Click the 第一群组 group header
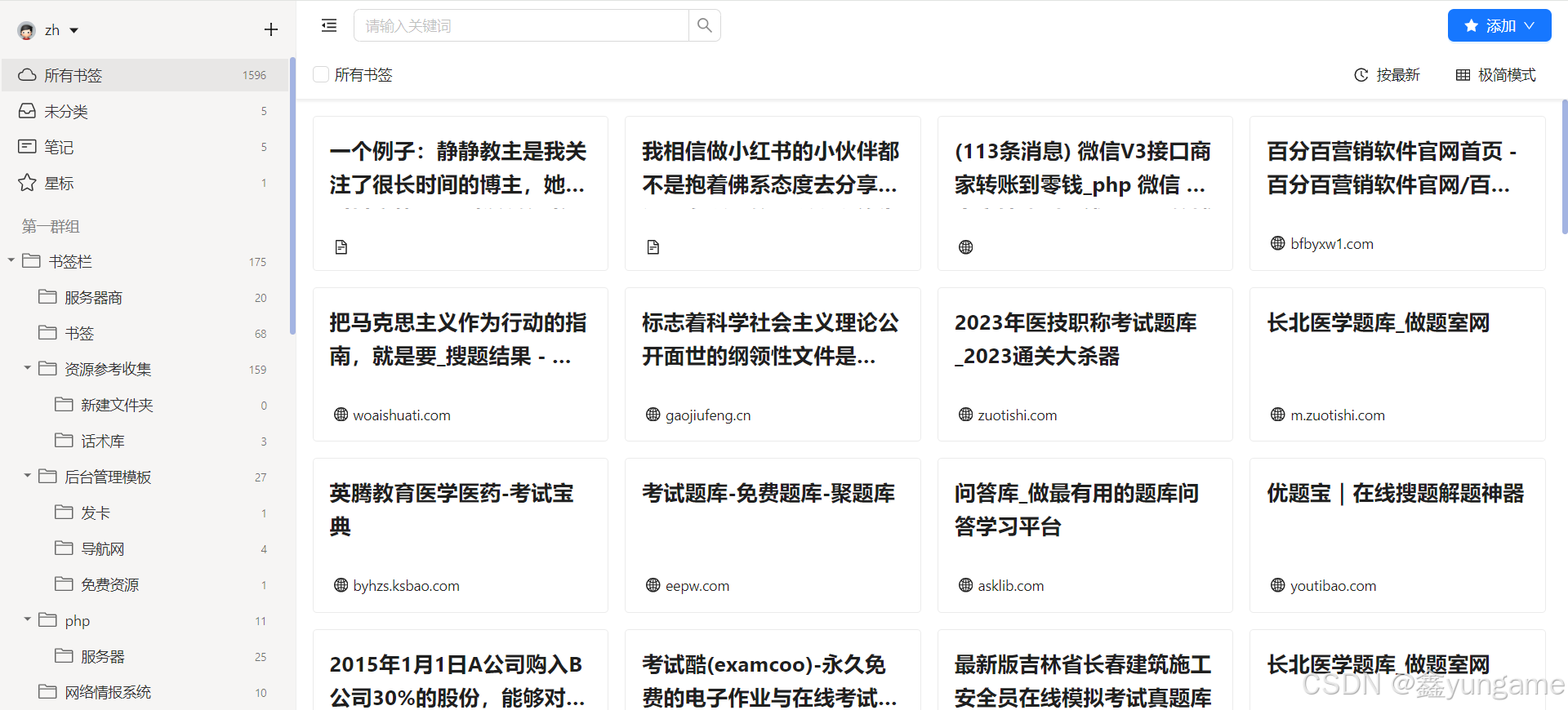 click(x=51, y=226)
